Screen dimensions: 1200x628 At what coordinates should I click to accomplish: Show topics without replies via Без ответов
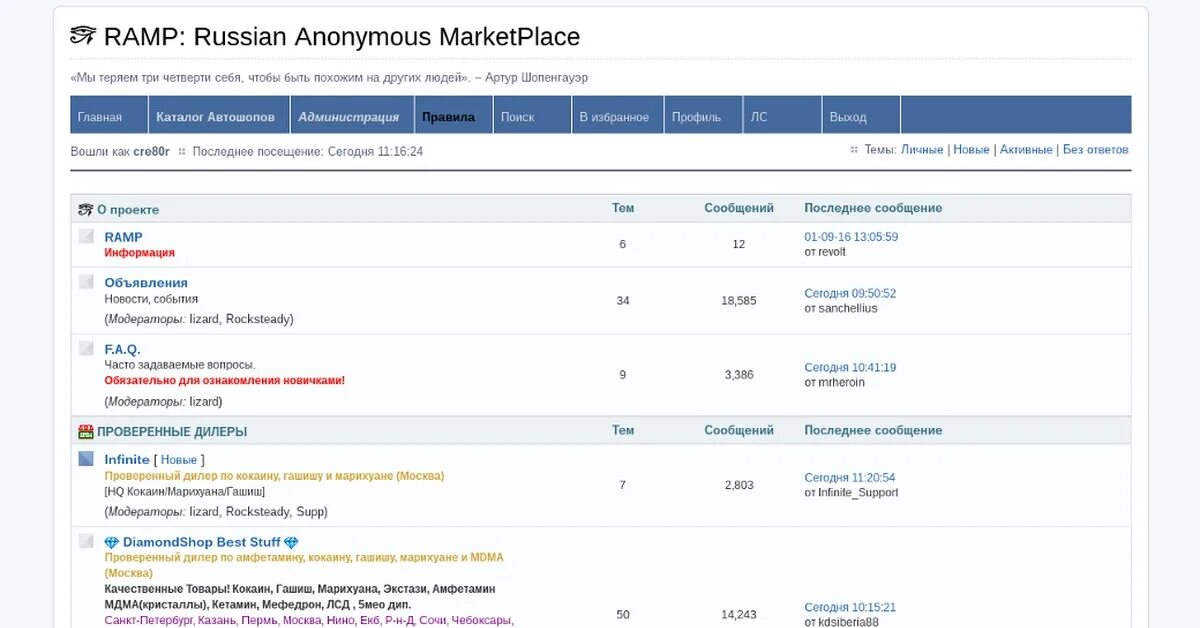click(x=1095, y=150)
